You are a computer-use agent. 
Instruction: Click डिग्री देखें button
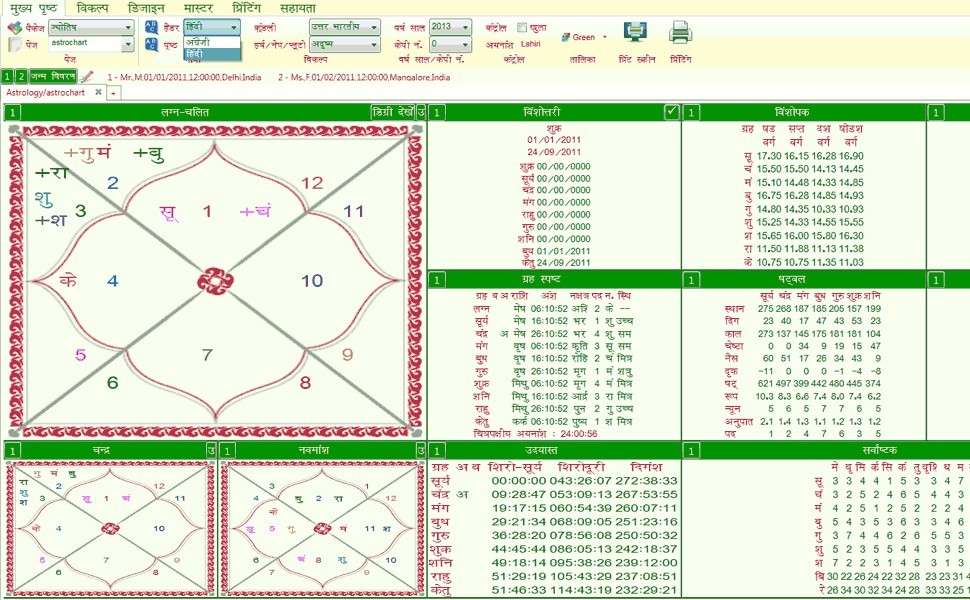pos(393,113)
